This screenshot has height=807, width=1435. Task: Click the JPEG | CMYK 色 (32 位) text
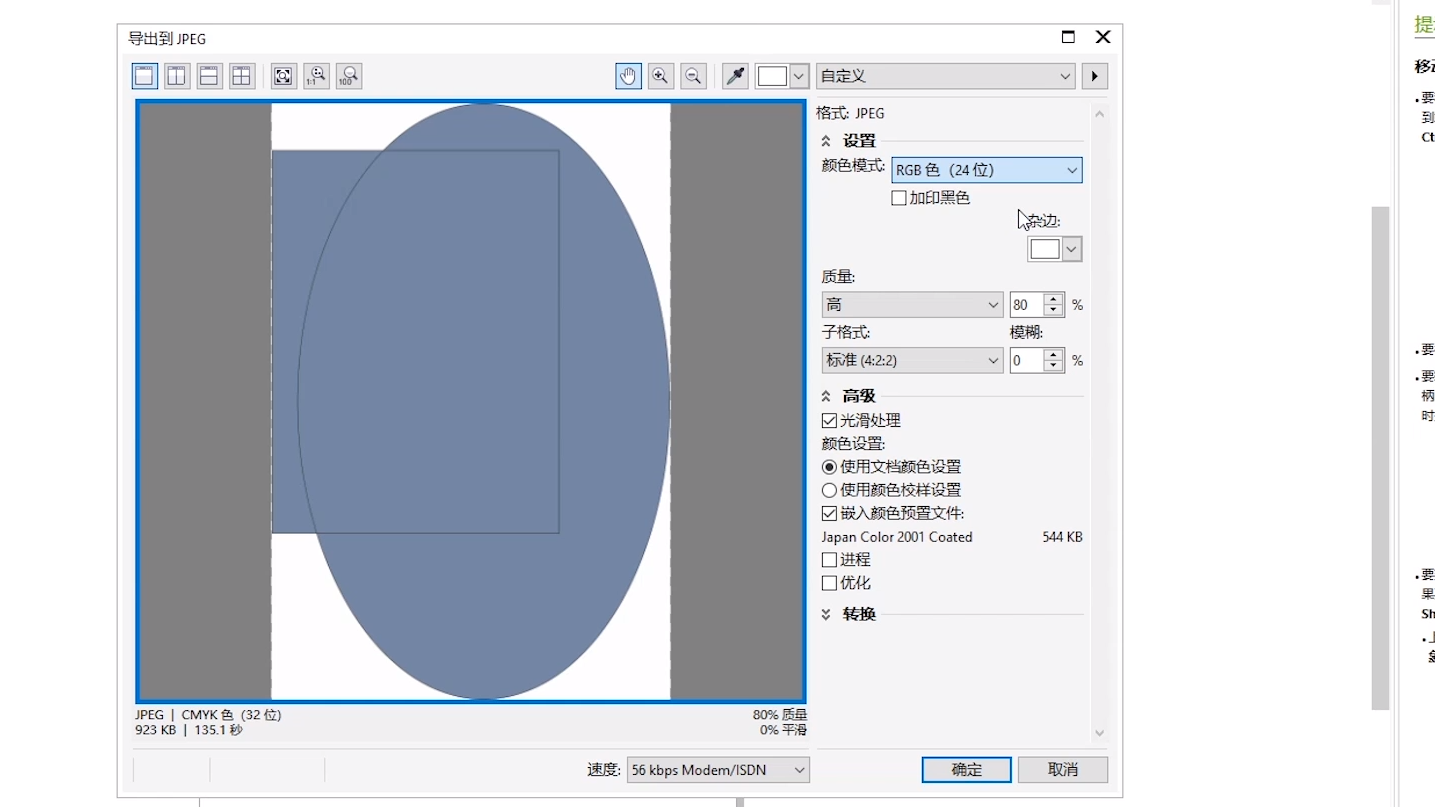pos(208,715)
